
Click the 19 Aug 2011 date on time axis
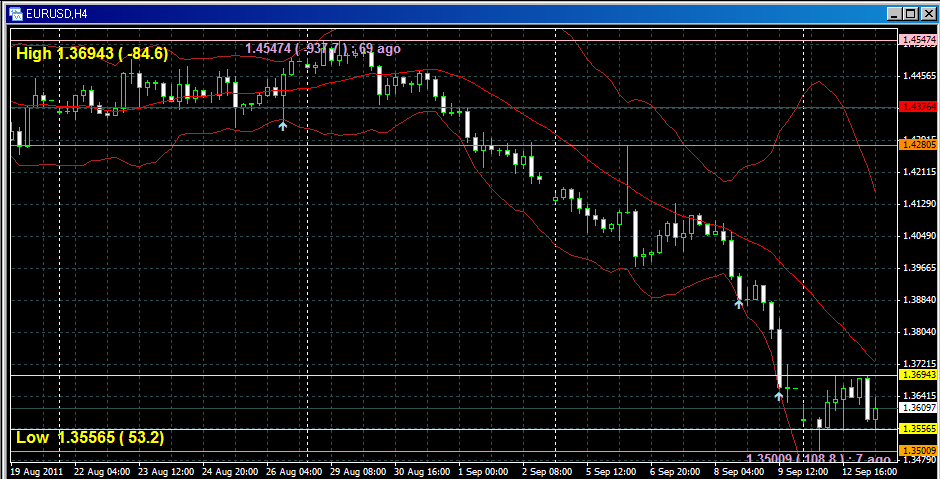click(x=36, y=469)
